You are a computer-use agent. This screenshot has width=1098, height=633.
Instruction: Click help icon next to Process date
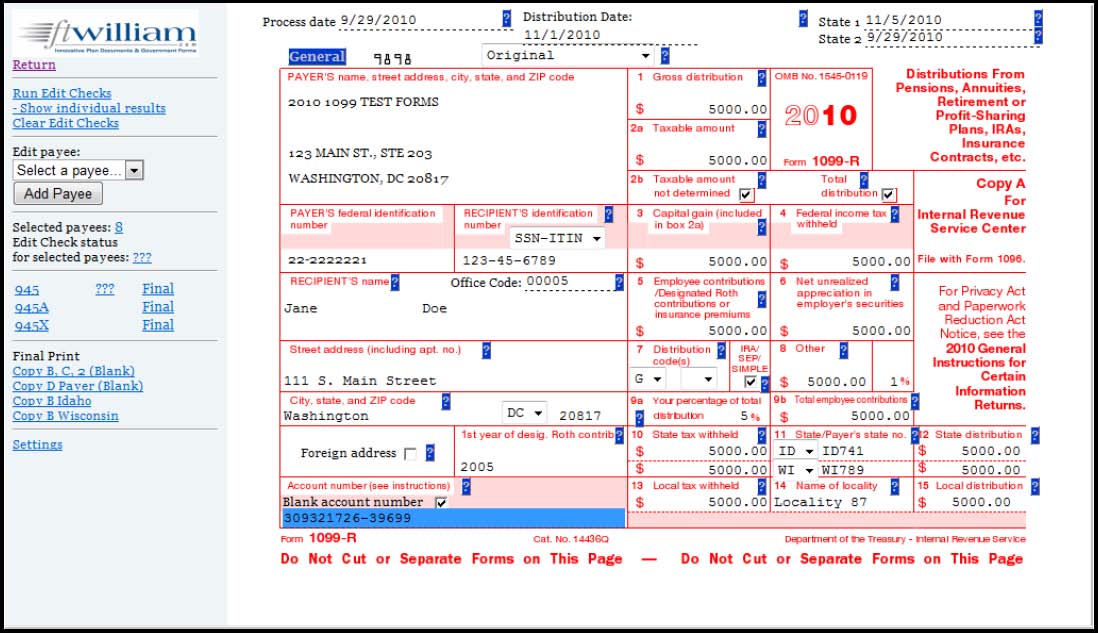tap(506, 18)
